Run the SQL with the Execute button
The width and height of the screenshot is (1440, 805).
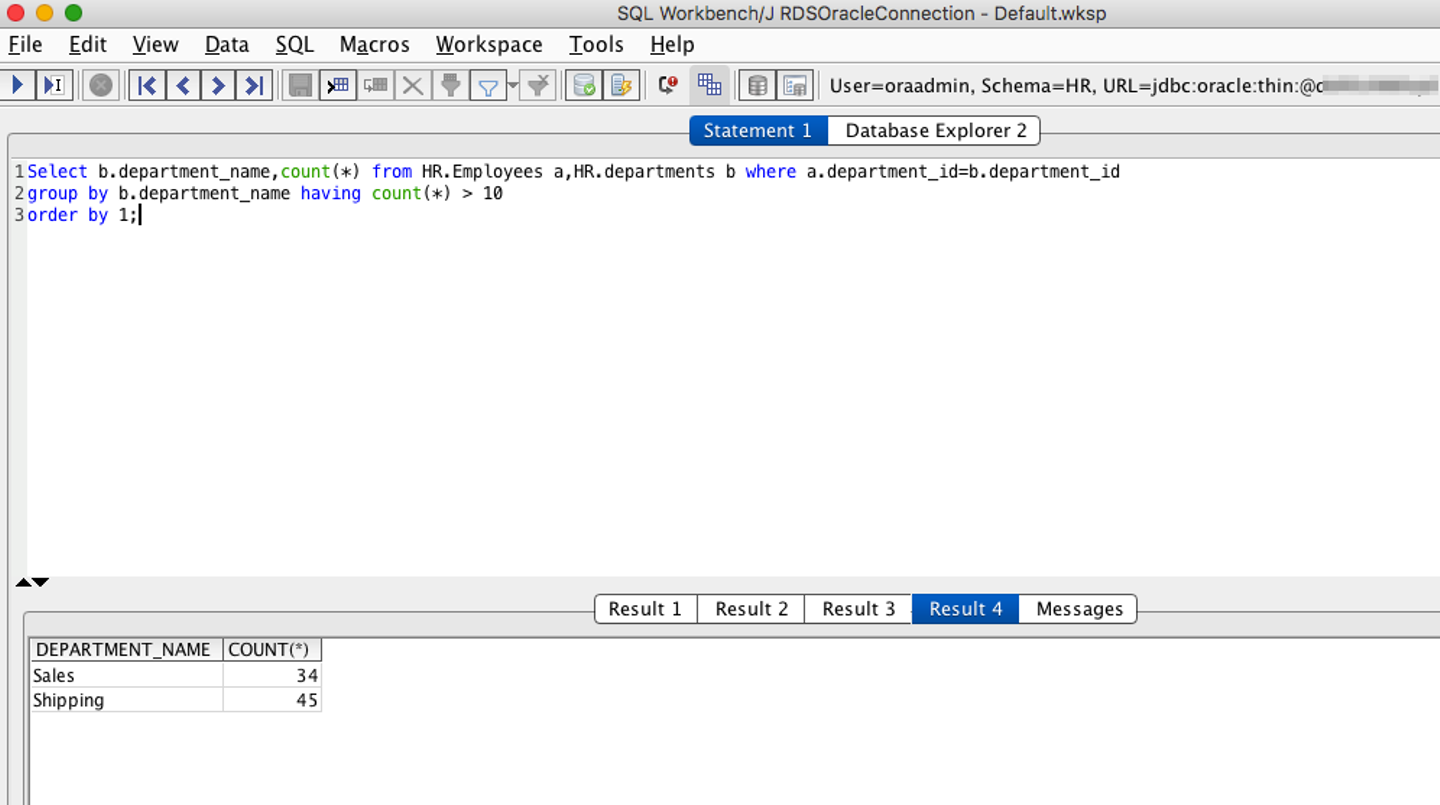click(x=17, y=85)
